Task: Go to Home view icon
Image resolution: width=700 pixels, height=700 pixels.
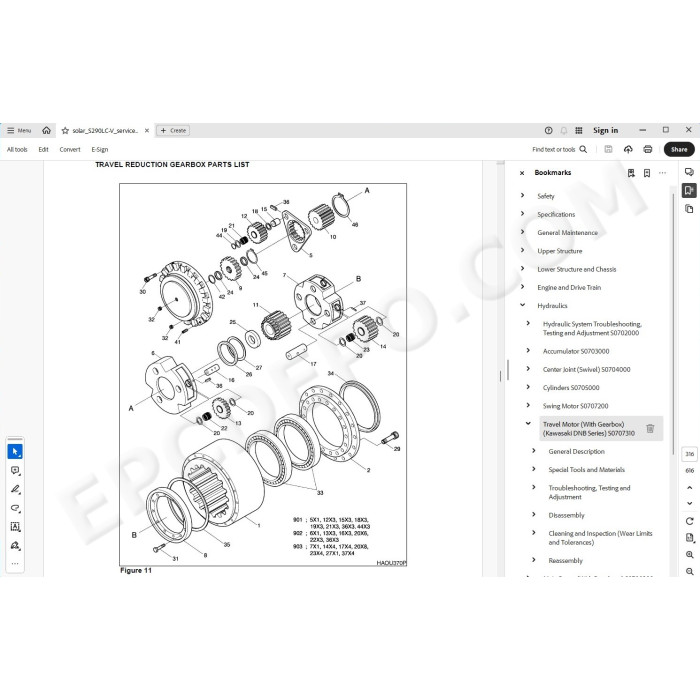Action: 46,130
